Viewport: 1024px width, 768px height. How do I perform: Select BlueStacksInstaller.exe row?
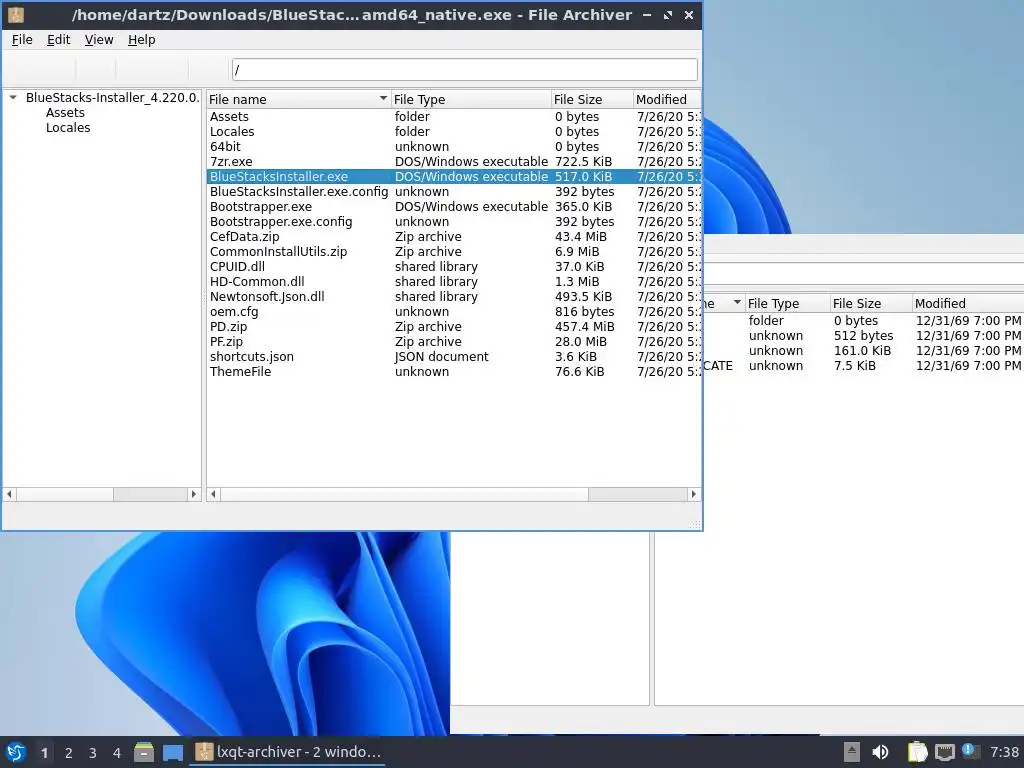pos(454,176)
